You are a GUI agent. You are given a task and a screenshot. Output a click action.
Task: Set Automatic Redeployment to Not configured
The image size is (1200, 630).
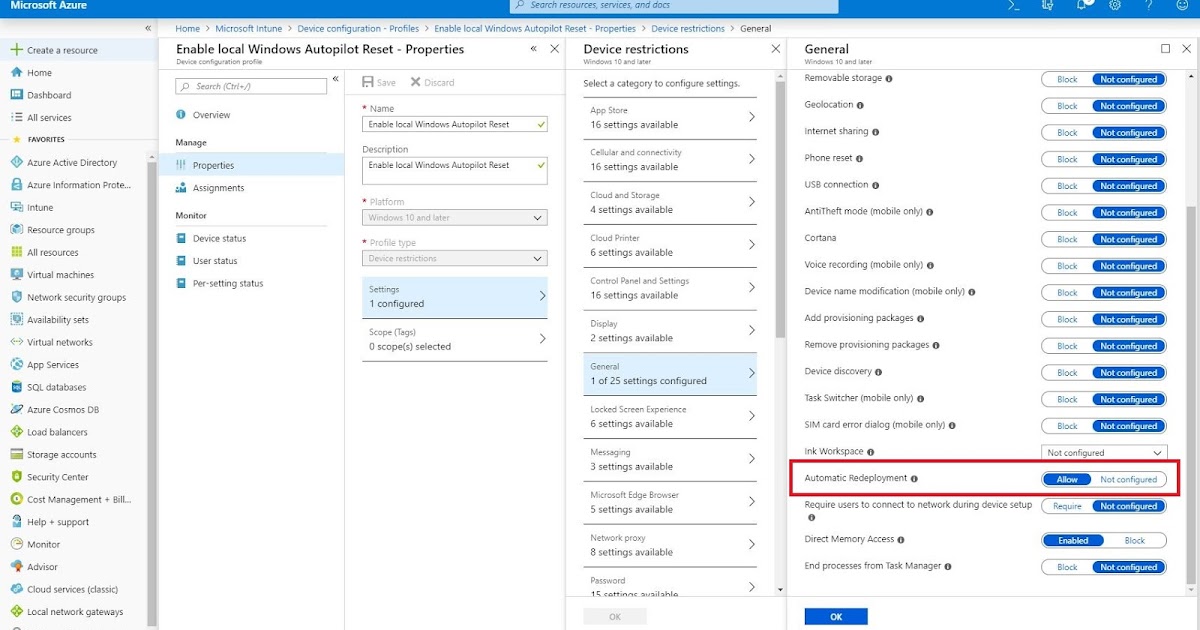coord(1129,478)
